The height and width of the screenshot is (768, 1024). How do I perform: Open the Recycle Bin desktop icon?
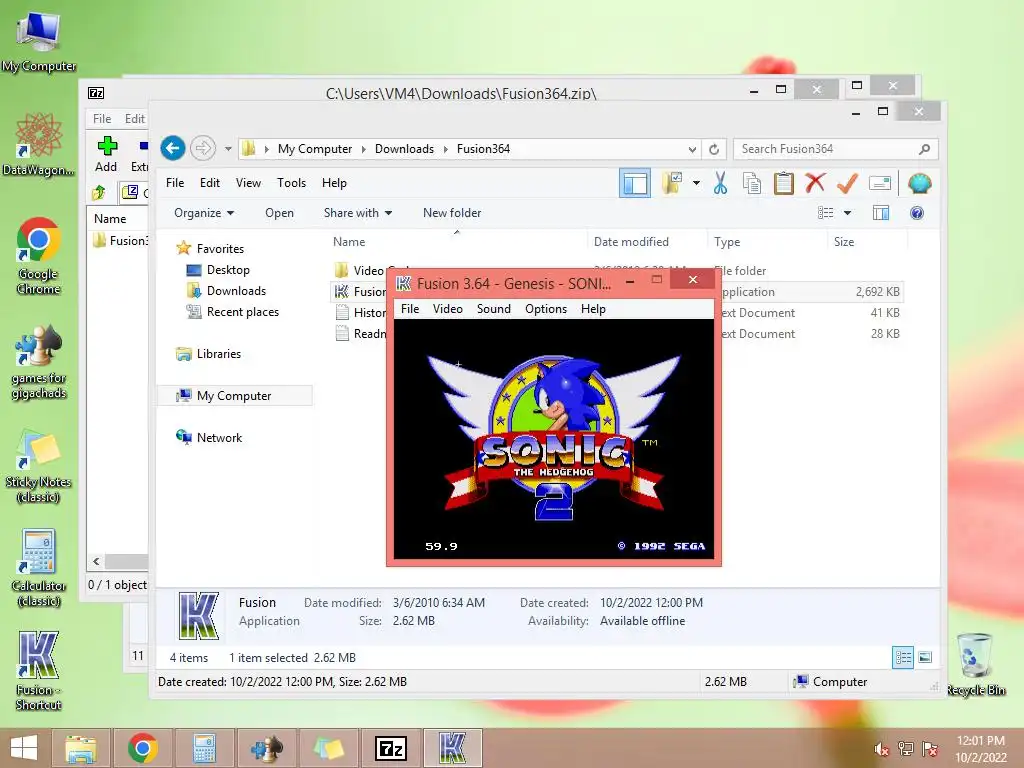tap(976, 665)
